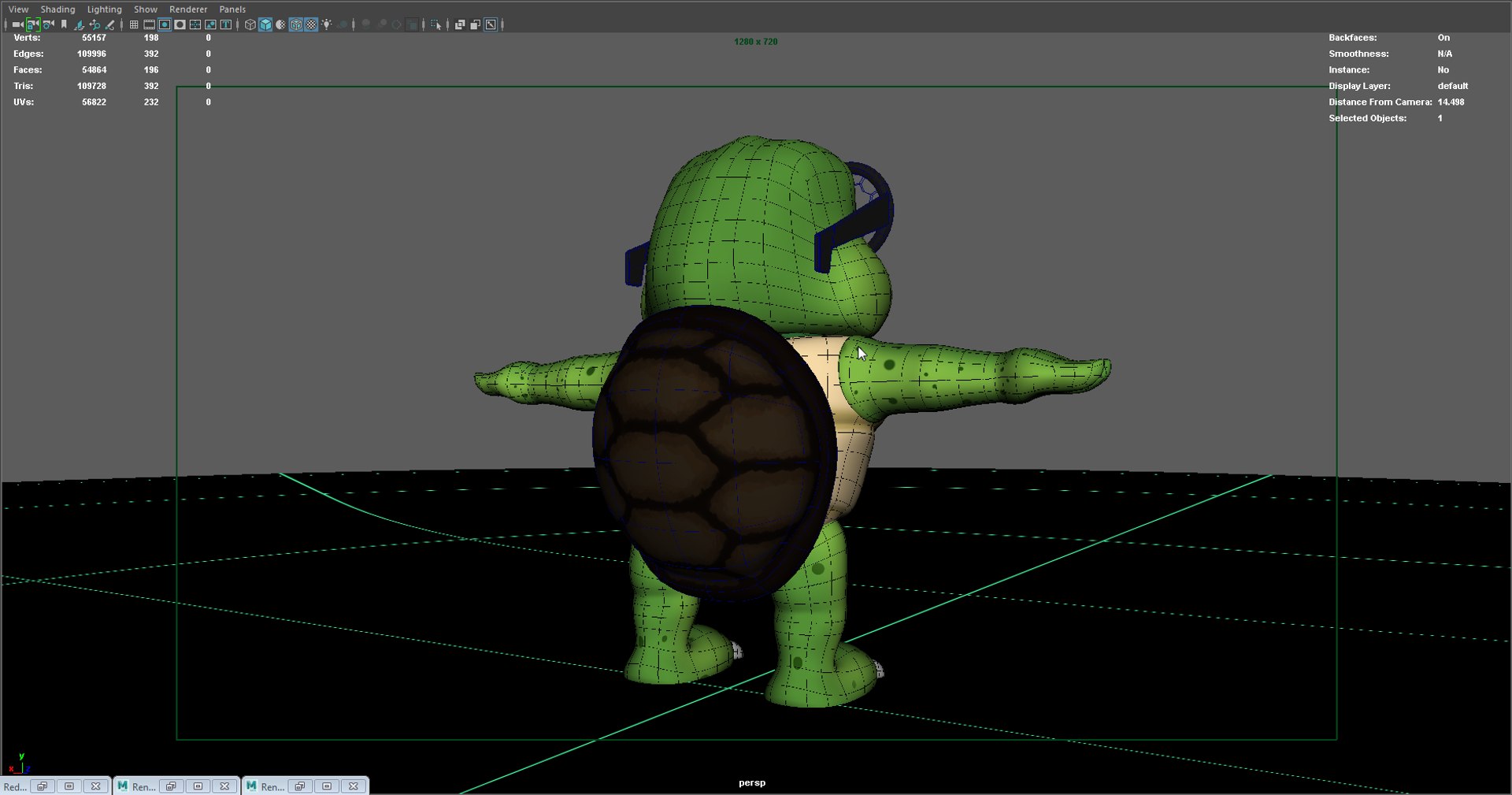Toggle X-Ray Active Components icon
This screenshot has height=795, width=1512.
coord(475,24)
